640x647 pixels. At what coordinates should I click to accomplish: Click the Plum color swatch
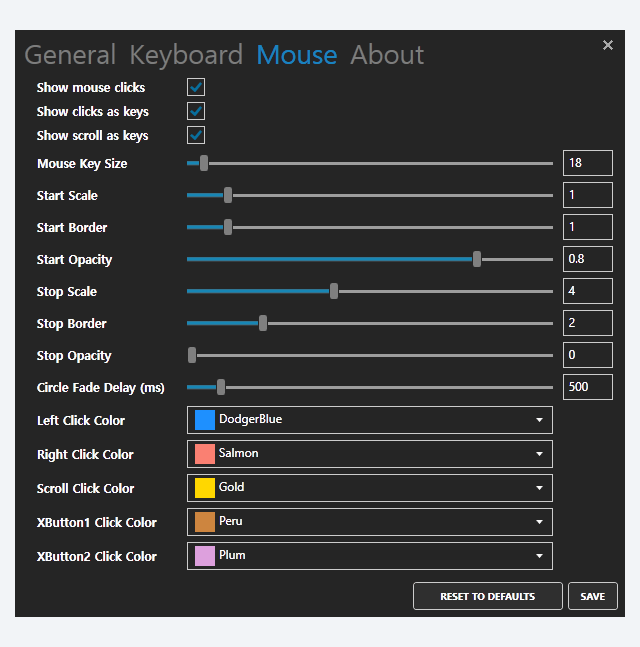tap(205, 556)
